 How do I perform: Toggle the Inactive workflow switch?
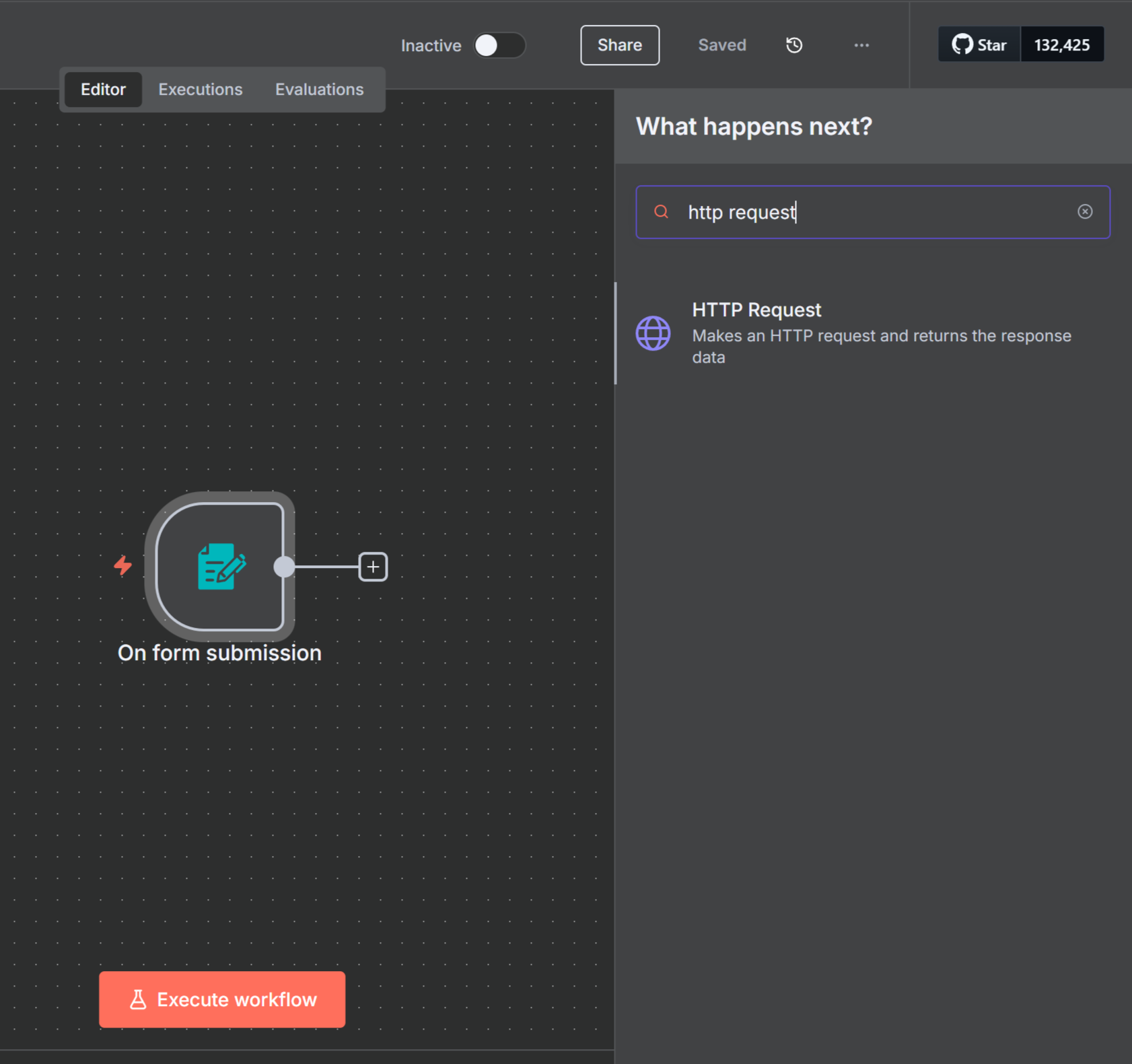point(499,45)
